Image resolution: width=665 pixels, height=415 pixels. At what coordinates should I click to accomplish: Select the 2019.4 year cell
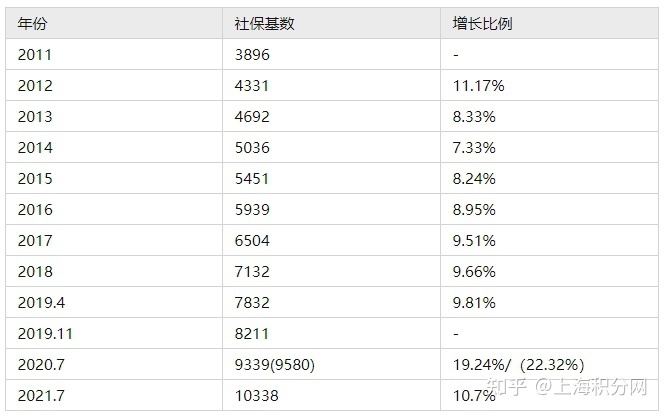[x=114, y=302]
